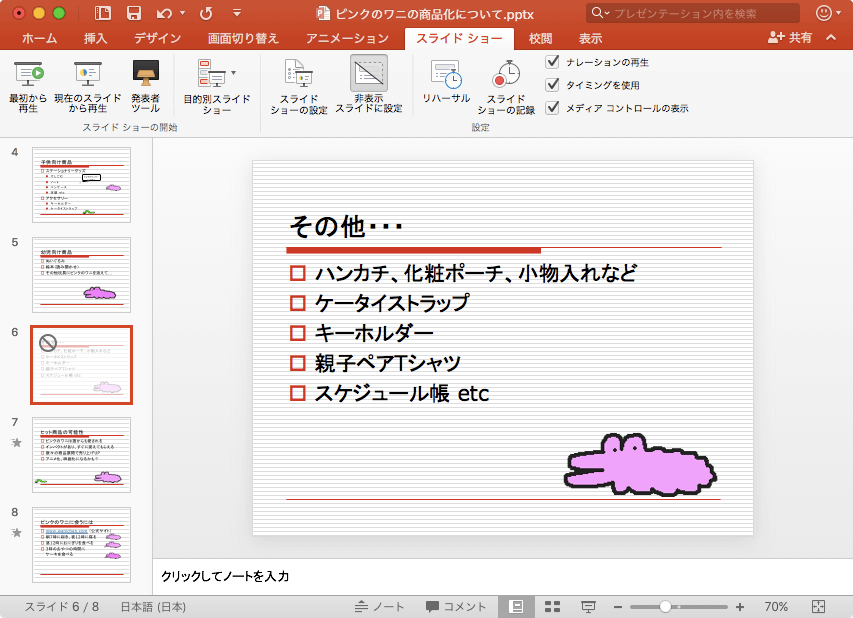This screenshot has width=853, height=618.
Task: Select slide 7 thumbnail
Action: pos(82,455)
